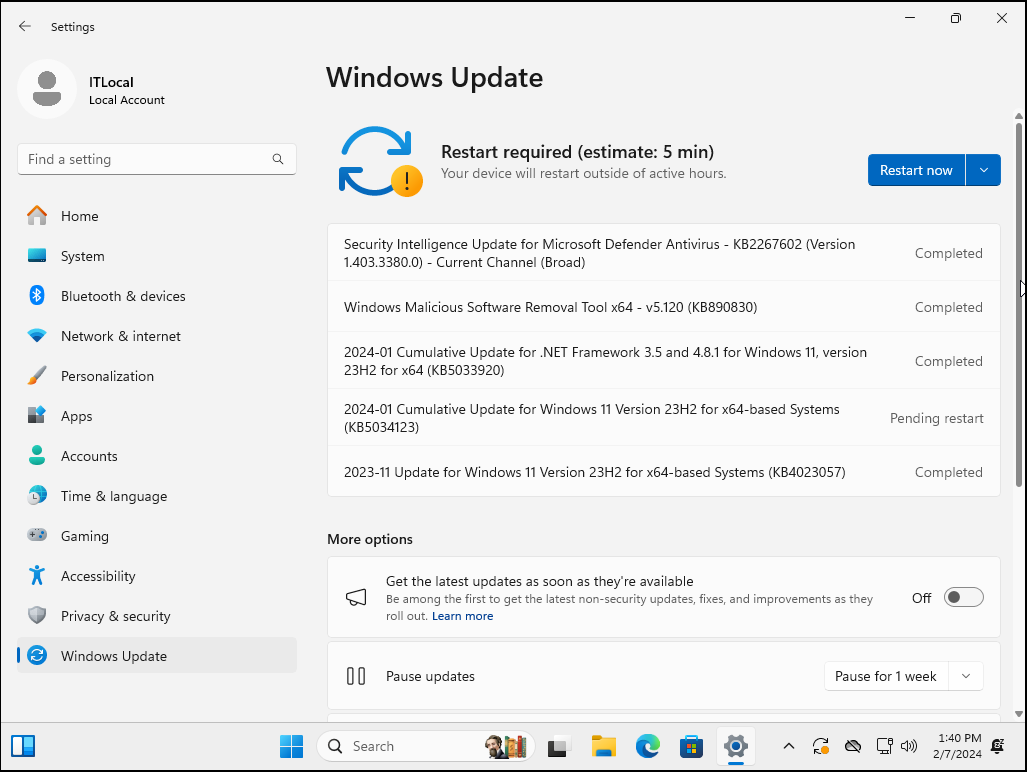The image size is (1027, 772).
Task: Open the Apps settings category
Action: click(157, 416)
